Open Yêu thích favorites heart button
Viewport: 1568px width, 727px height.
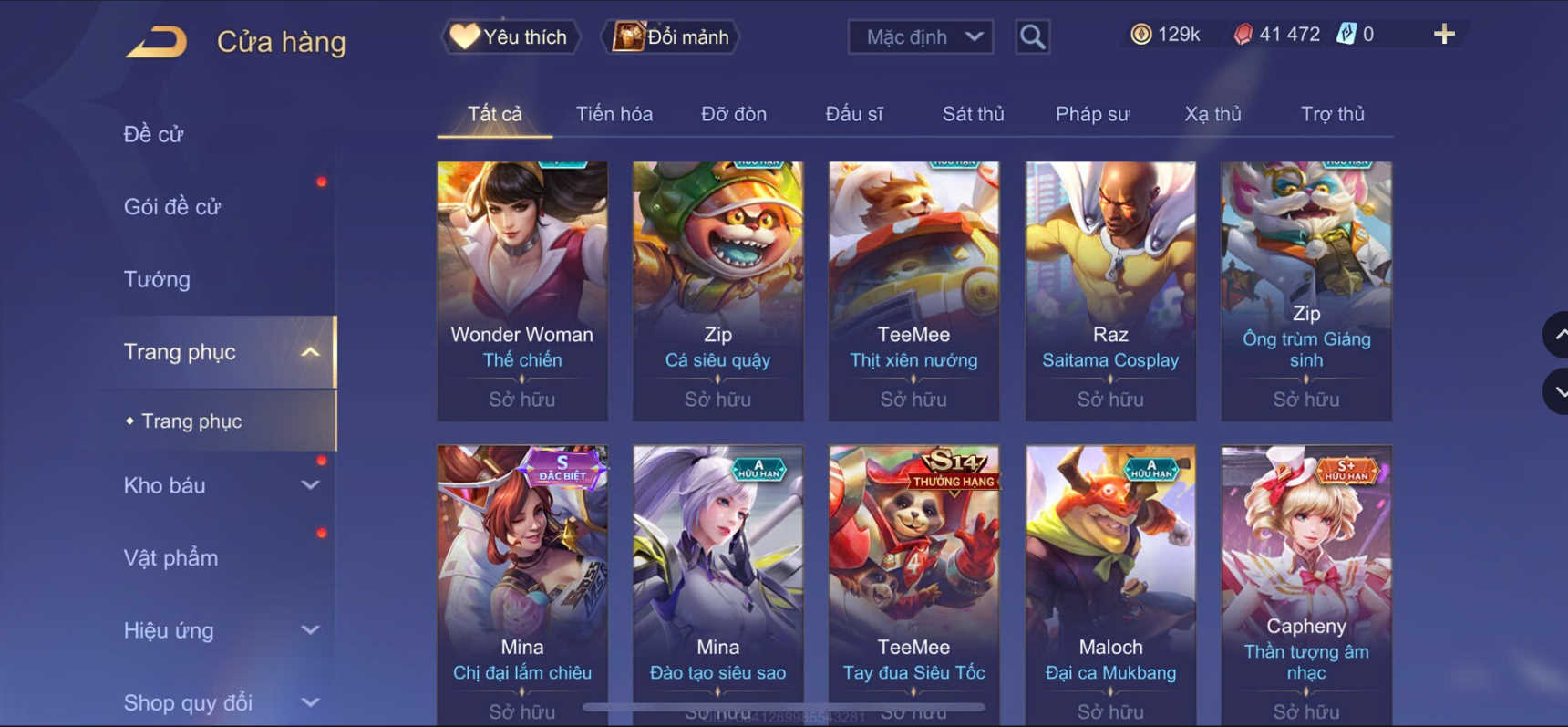(x=511, y=36)
